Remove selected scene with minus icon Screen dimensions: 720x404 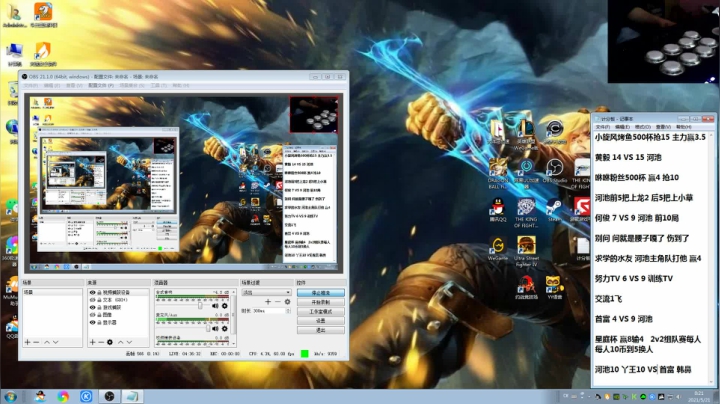click(36, 342)
